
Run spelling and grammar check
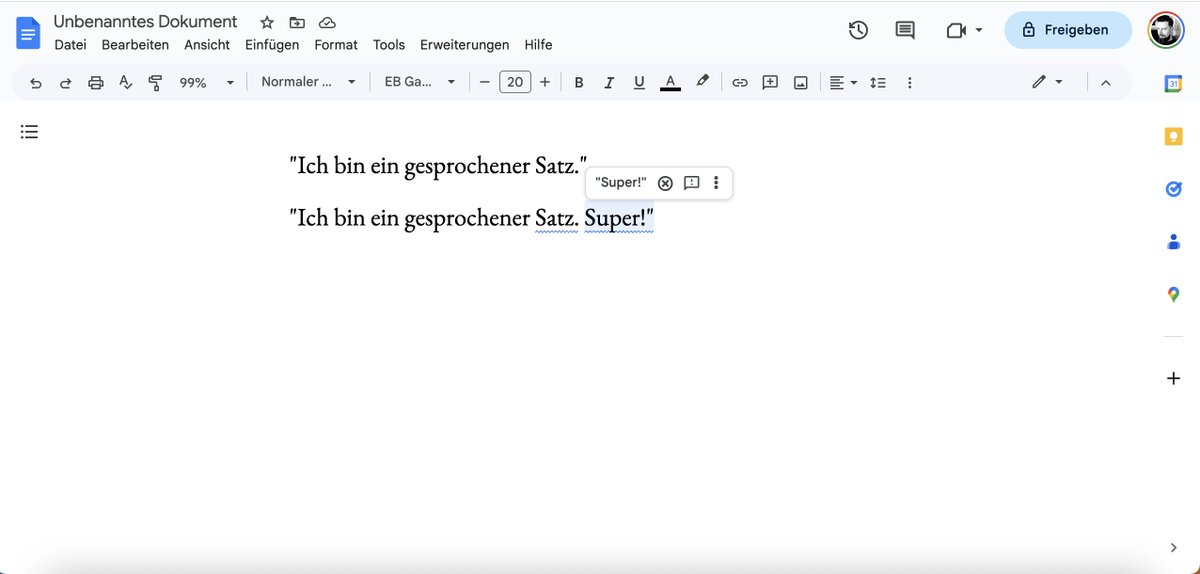[x=126, y=83]
